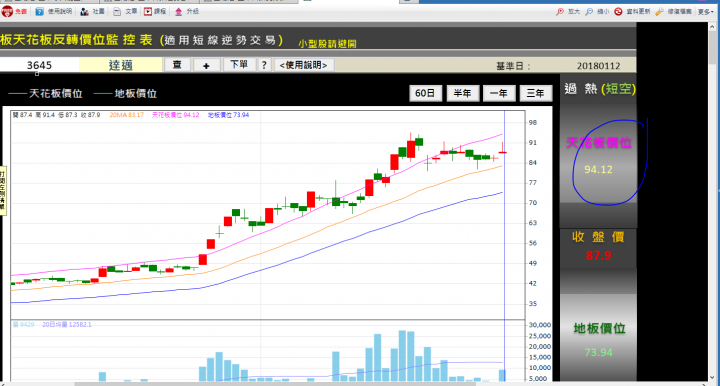Expand the 更多 more dropdown
Screen dimensions: 720x386
point(706,11)
